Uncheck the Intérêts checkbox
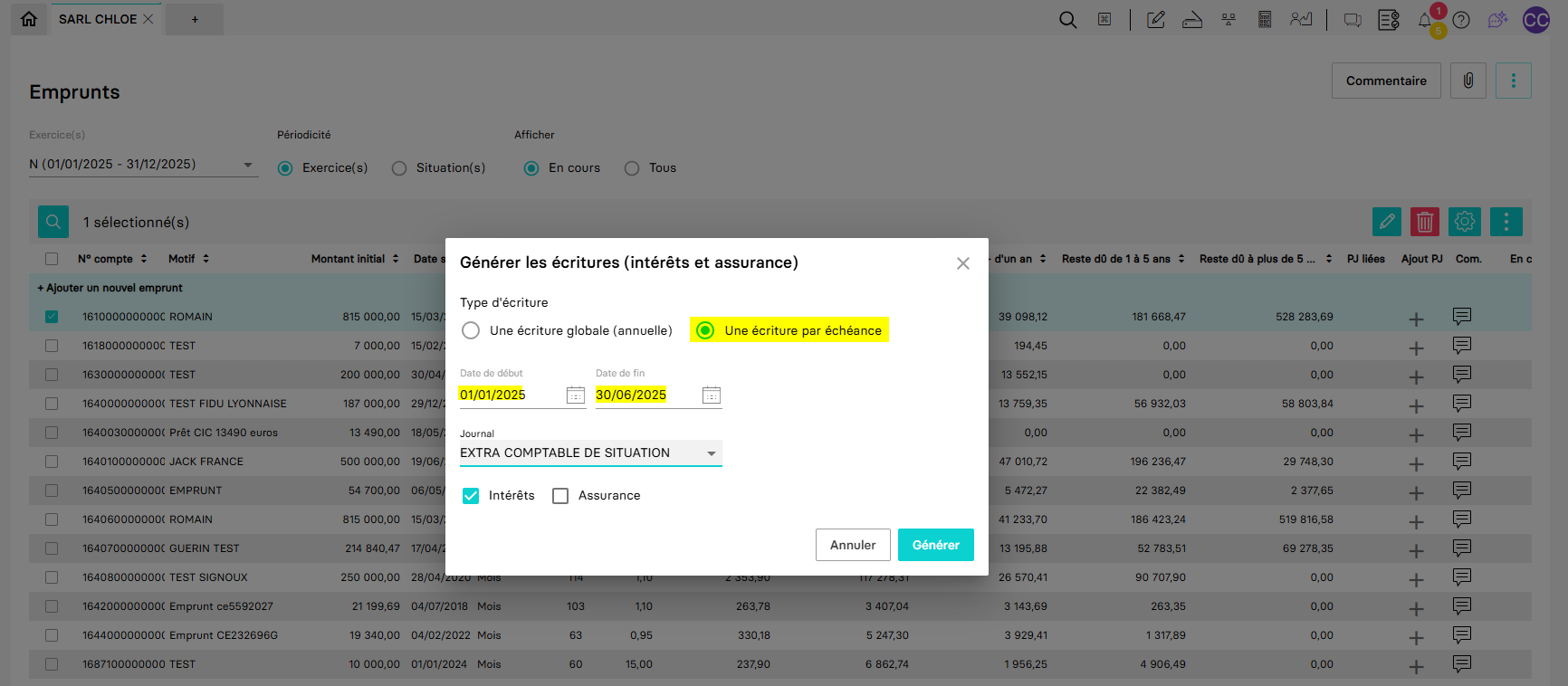Image resolution: width=1568 pixels, height=686 pixels. point(471,496)
